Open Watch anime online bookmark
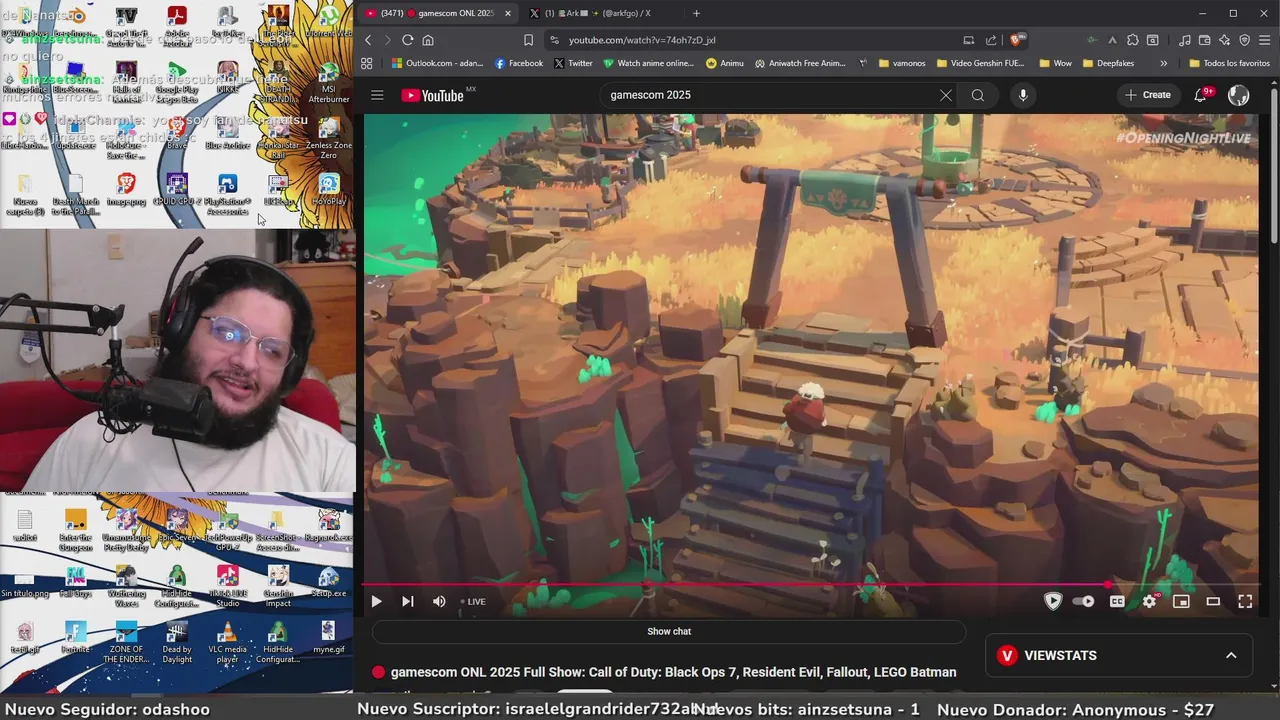Image resolution: width=1280 pixels, height=720 pixels. [x=648, y=63]
